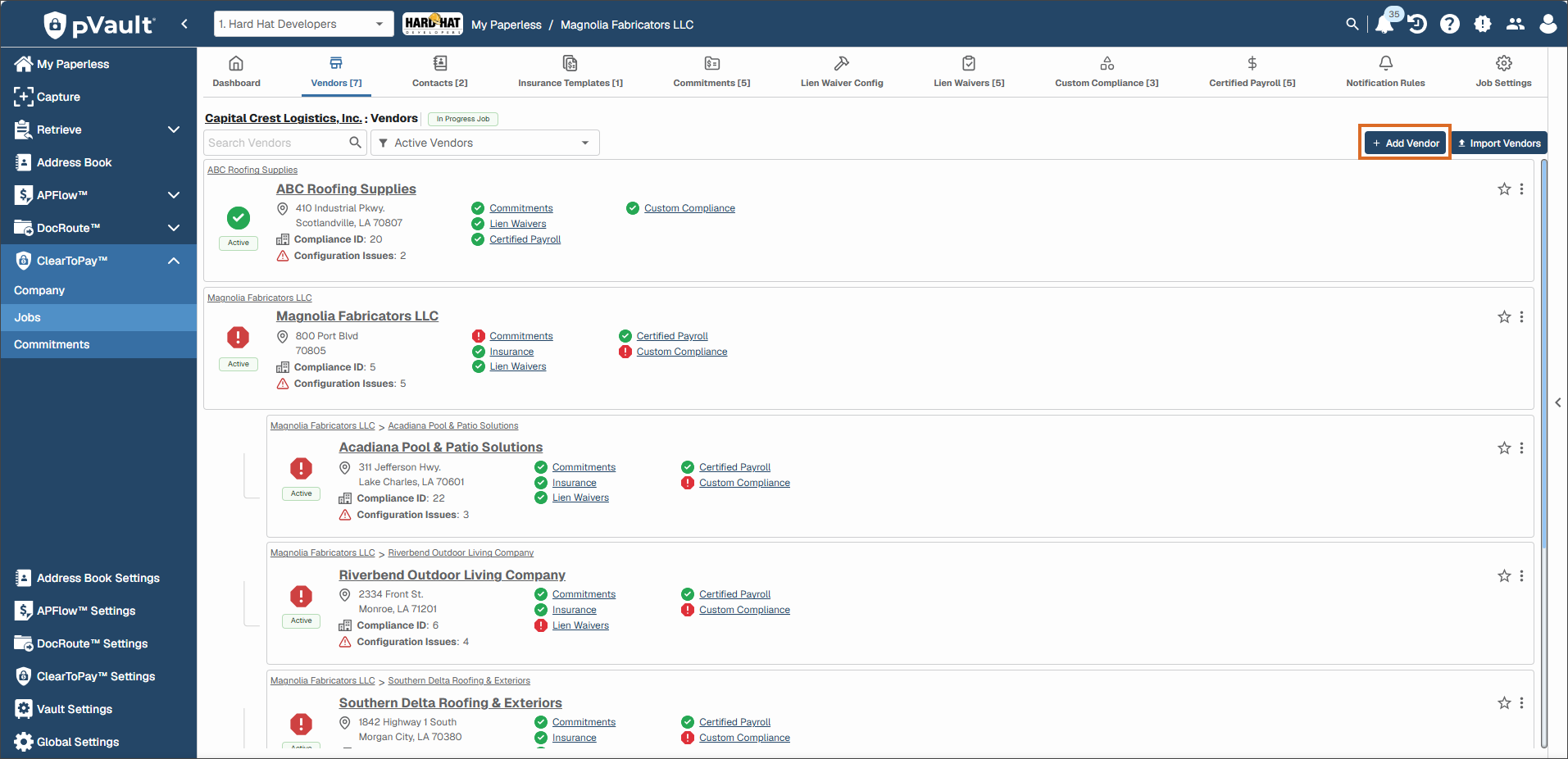Open the more options menu for ABC Roofing Supplies
Screen dimensions: 1568x759
tap(1522, 189)
